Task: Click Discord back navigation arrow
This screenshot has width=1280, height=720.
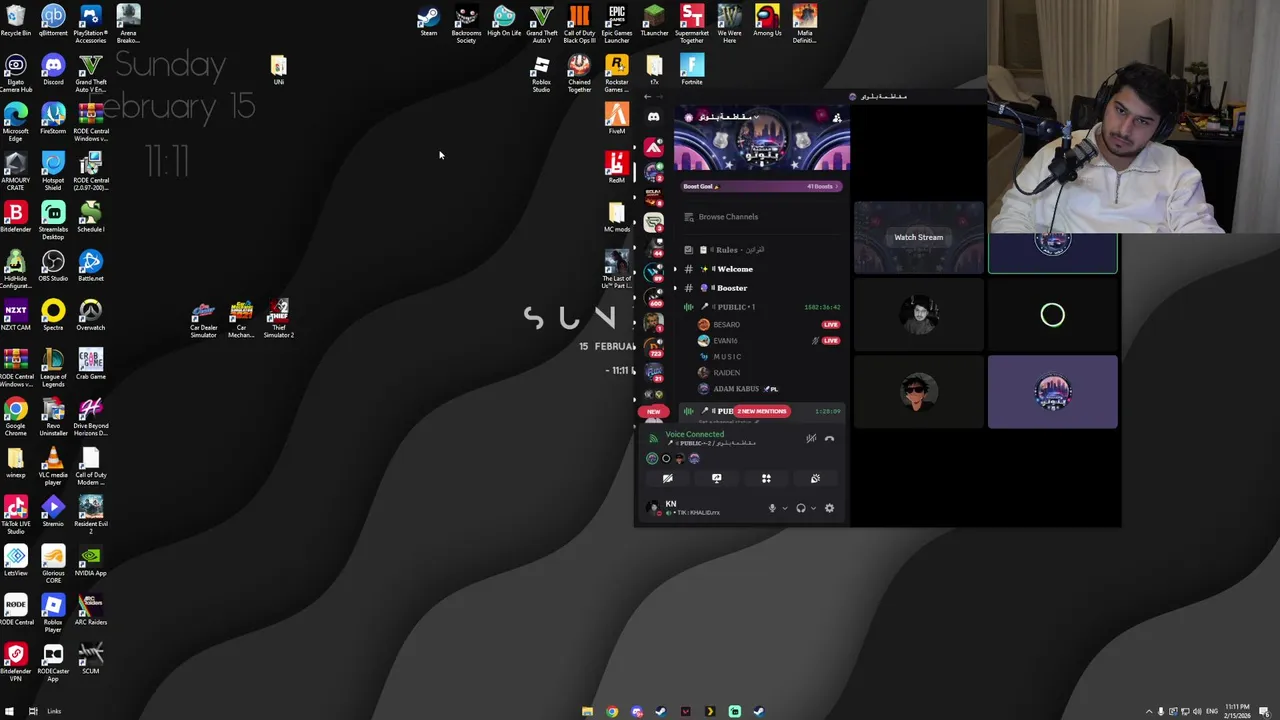Action: pyautogui.click(x=648, y=97)
